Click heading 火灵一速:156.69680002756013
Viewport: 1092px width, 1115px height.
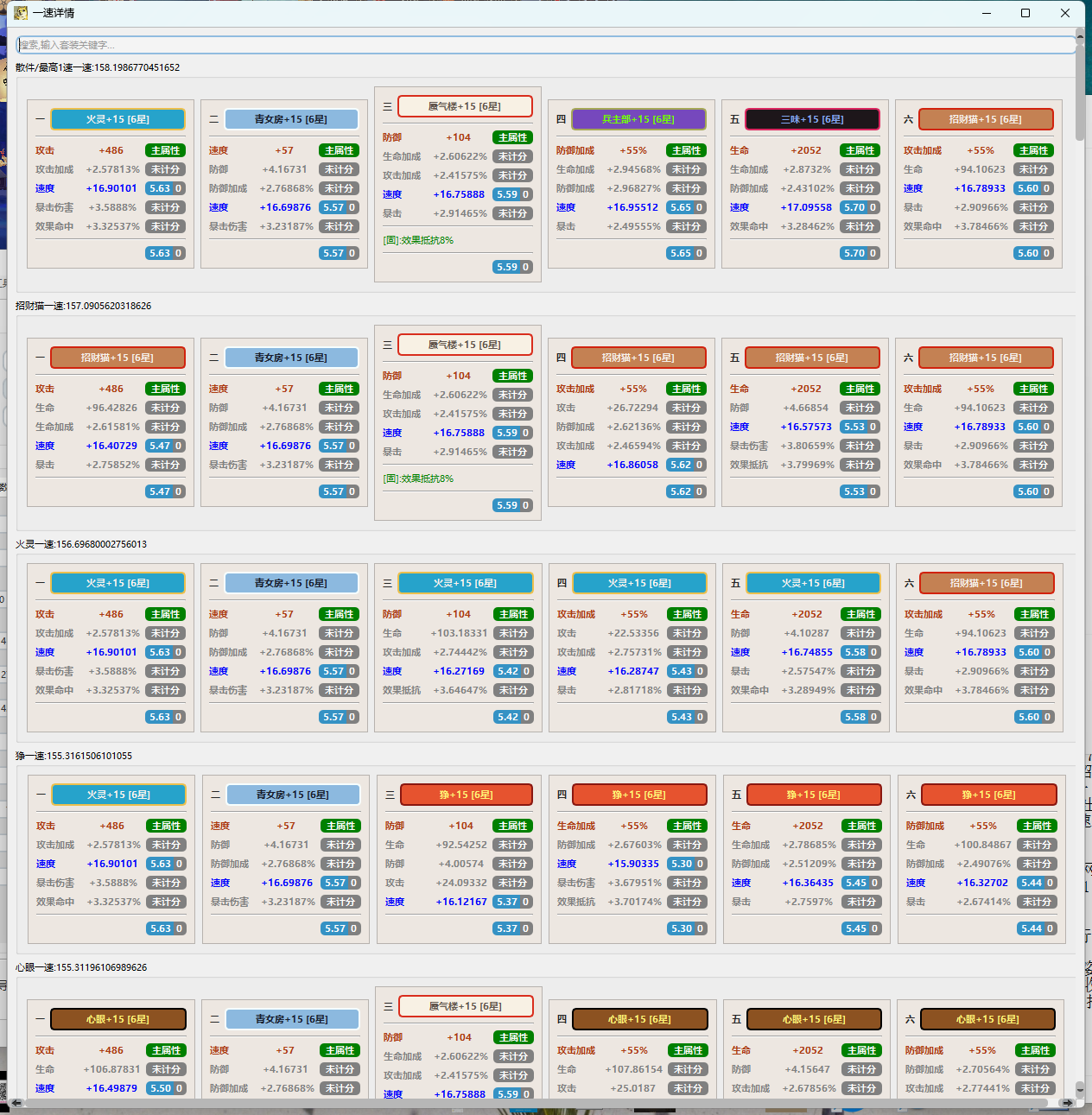click(x=81, y=544)
